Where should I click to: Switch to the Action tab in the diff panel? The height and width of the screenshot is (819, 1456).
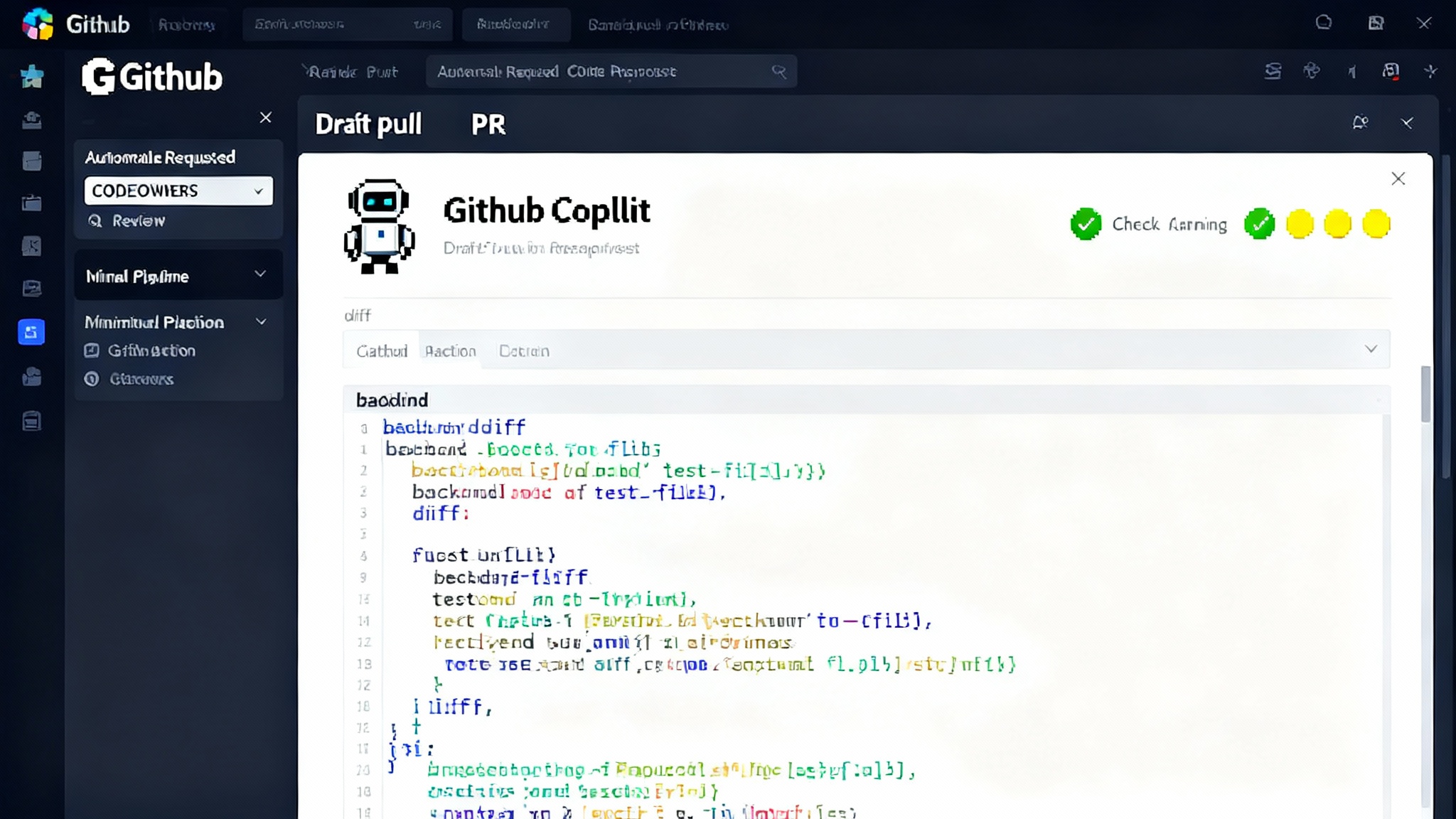point(450,350)
